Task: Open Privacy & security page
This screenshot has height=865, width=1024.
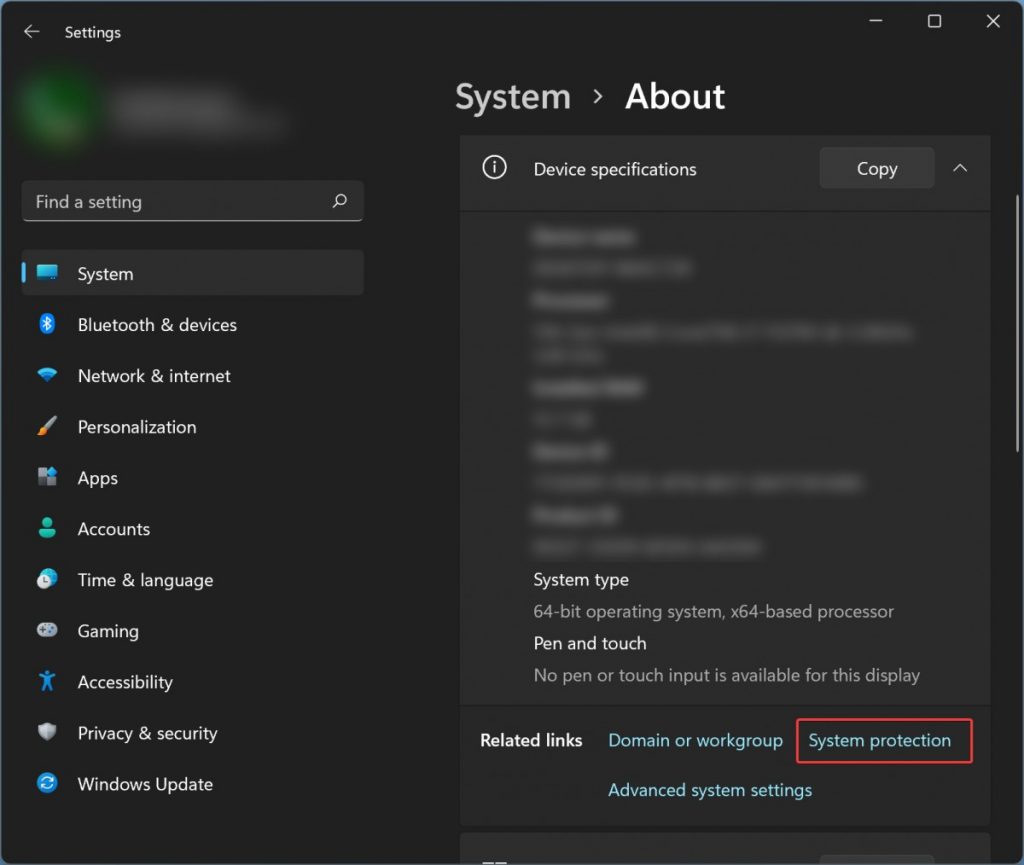Action: [193, 732]
